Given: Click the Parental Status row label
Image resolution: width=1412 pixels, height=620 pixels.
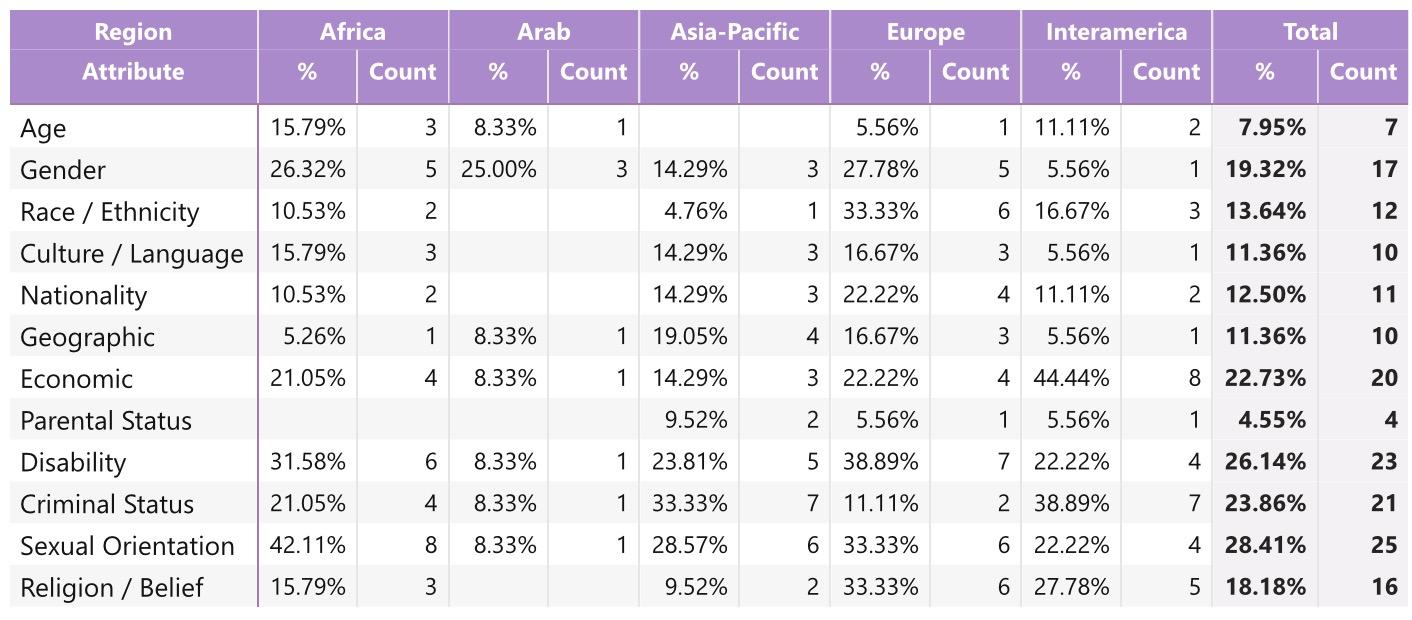Looking at the screenshot, I should [x=105, y=421].
